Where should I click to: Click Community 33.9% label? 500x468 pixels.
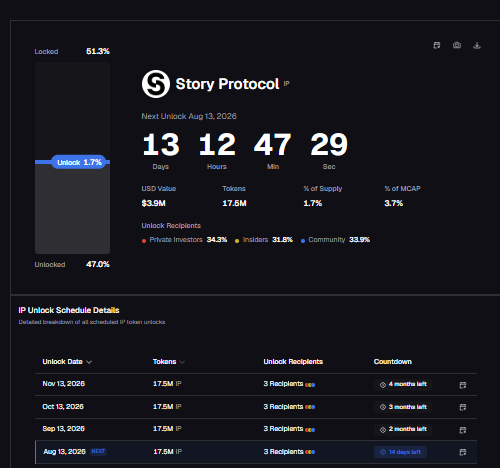tap(339, 240)
